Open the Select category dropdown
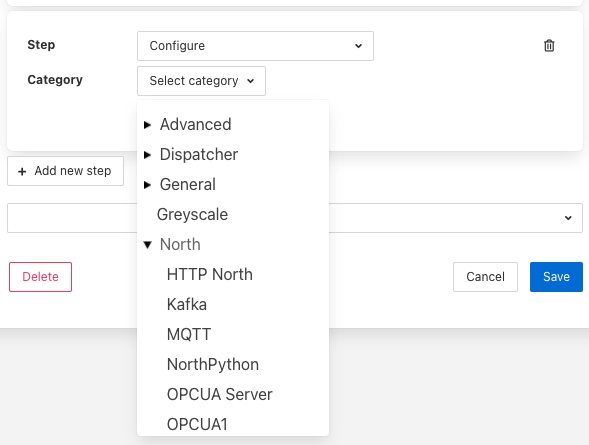 click(201, 81)
